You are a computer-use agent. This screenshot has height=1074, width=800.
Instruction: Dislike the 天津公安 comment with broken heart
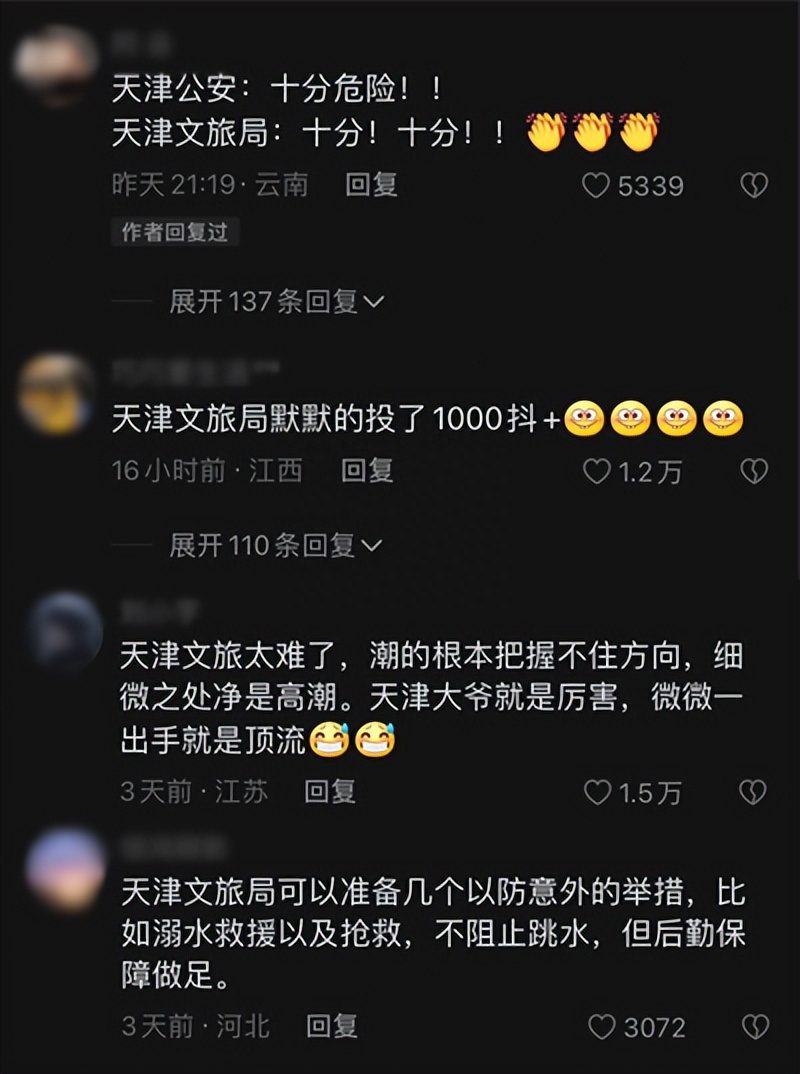pyautogui.click(x=754, y=186)
